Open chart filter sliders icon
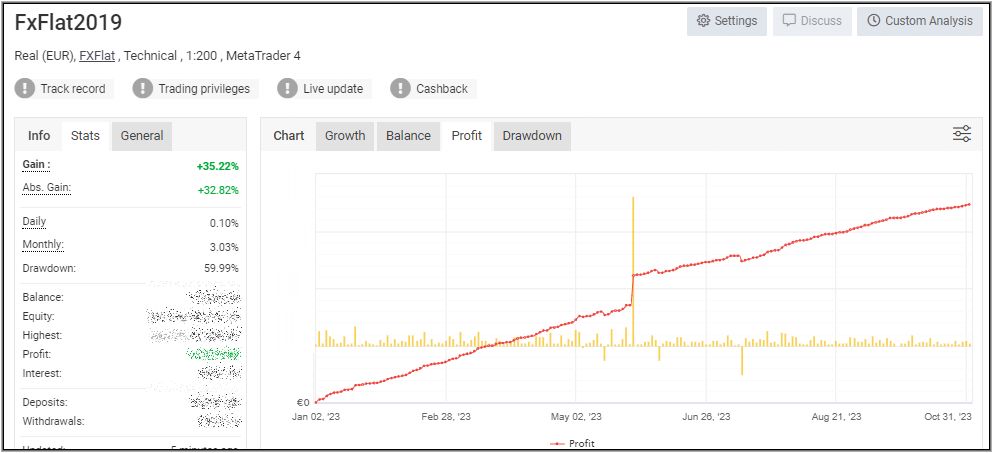 coord(962,134)
